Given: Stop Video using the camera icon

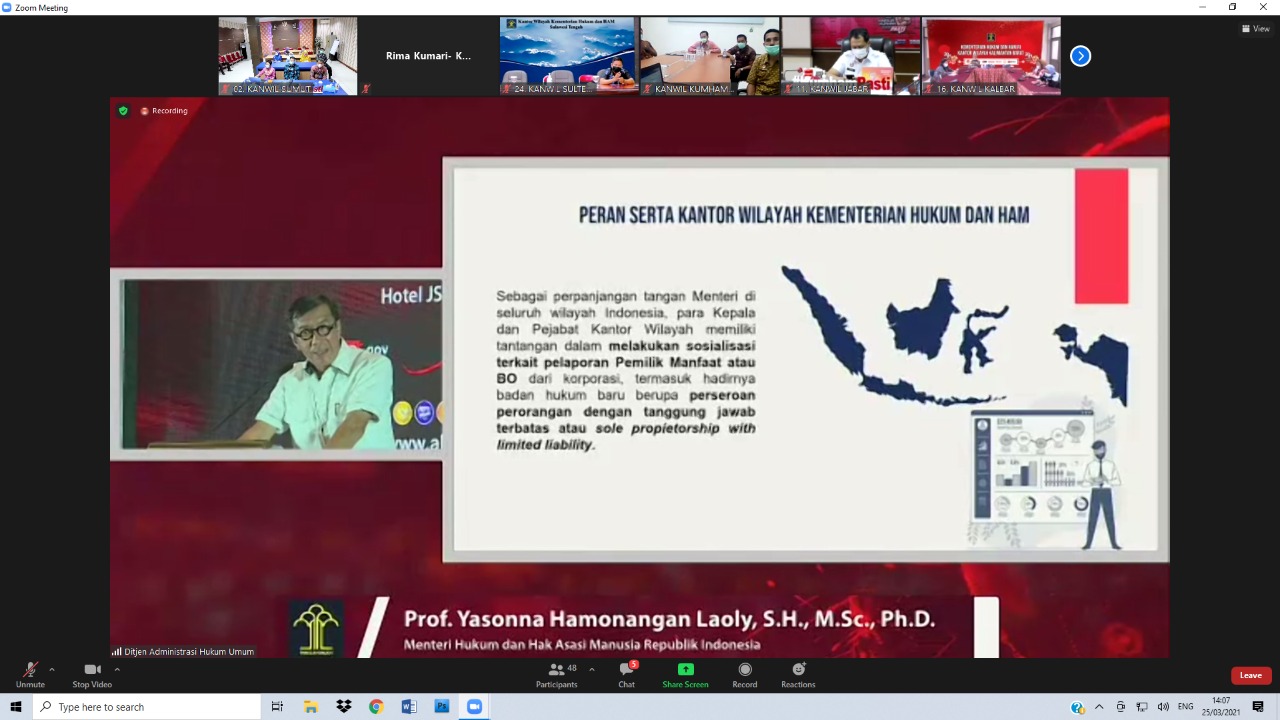Looking at the screenshot, I should tap(92, 670).
